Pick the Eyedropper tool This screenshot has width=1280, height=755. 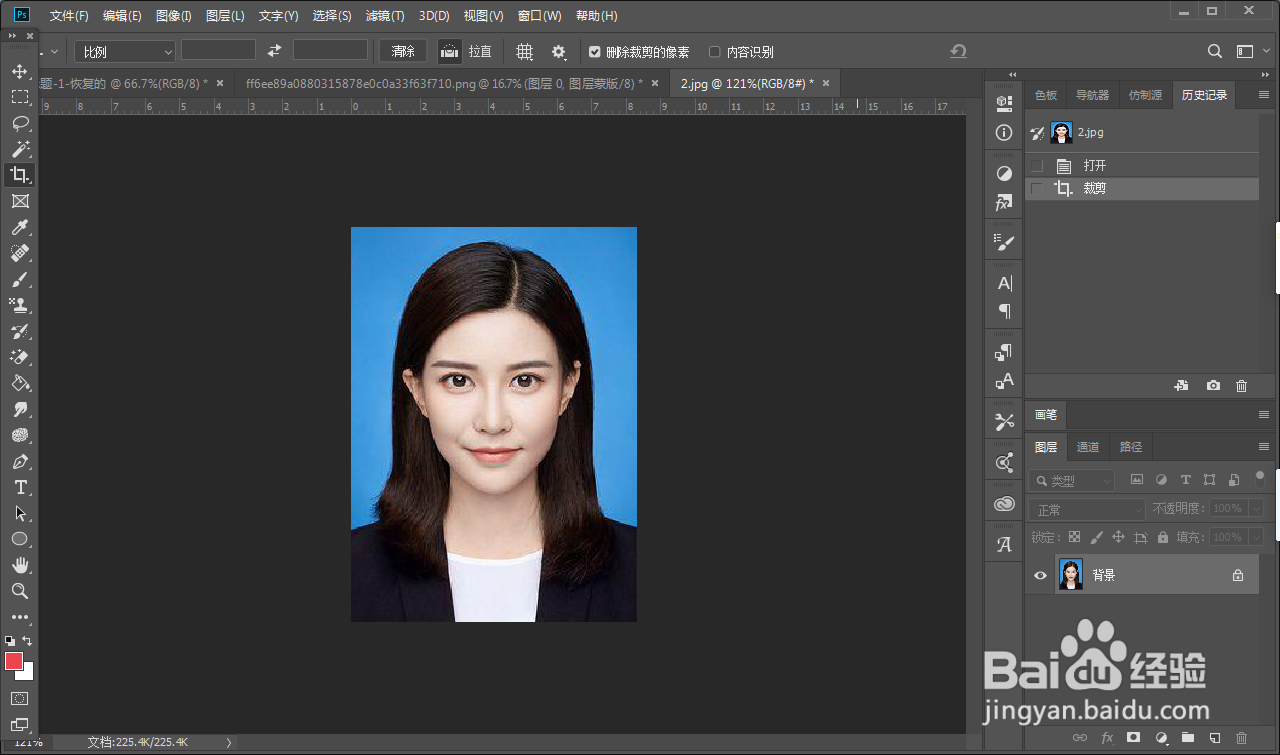point(20,227)
